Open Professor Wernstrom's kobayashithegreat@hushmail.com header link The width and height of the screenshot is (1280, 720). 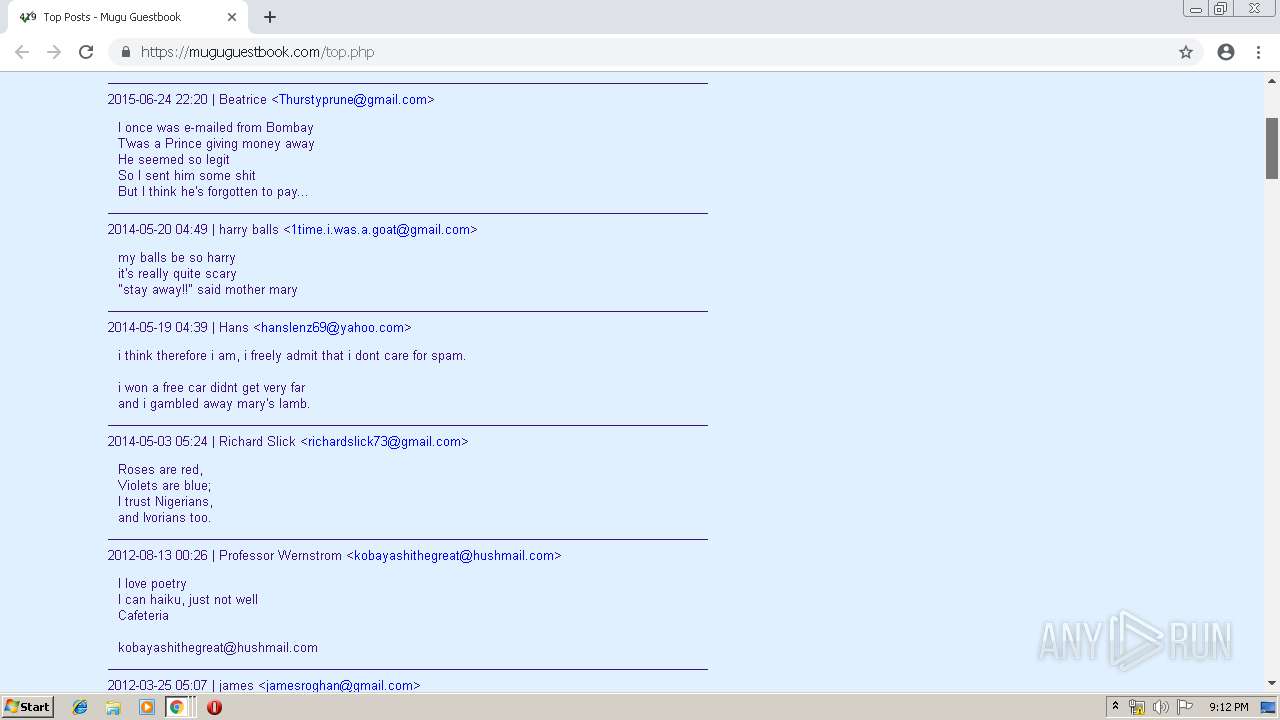point(454,556)
